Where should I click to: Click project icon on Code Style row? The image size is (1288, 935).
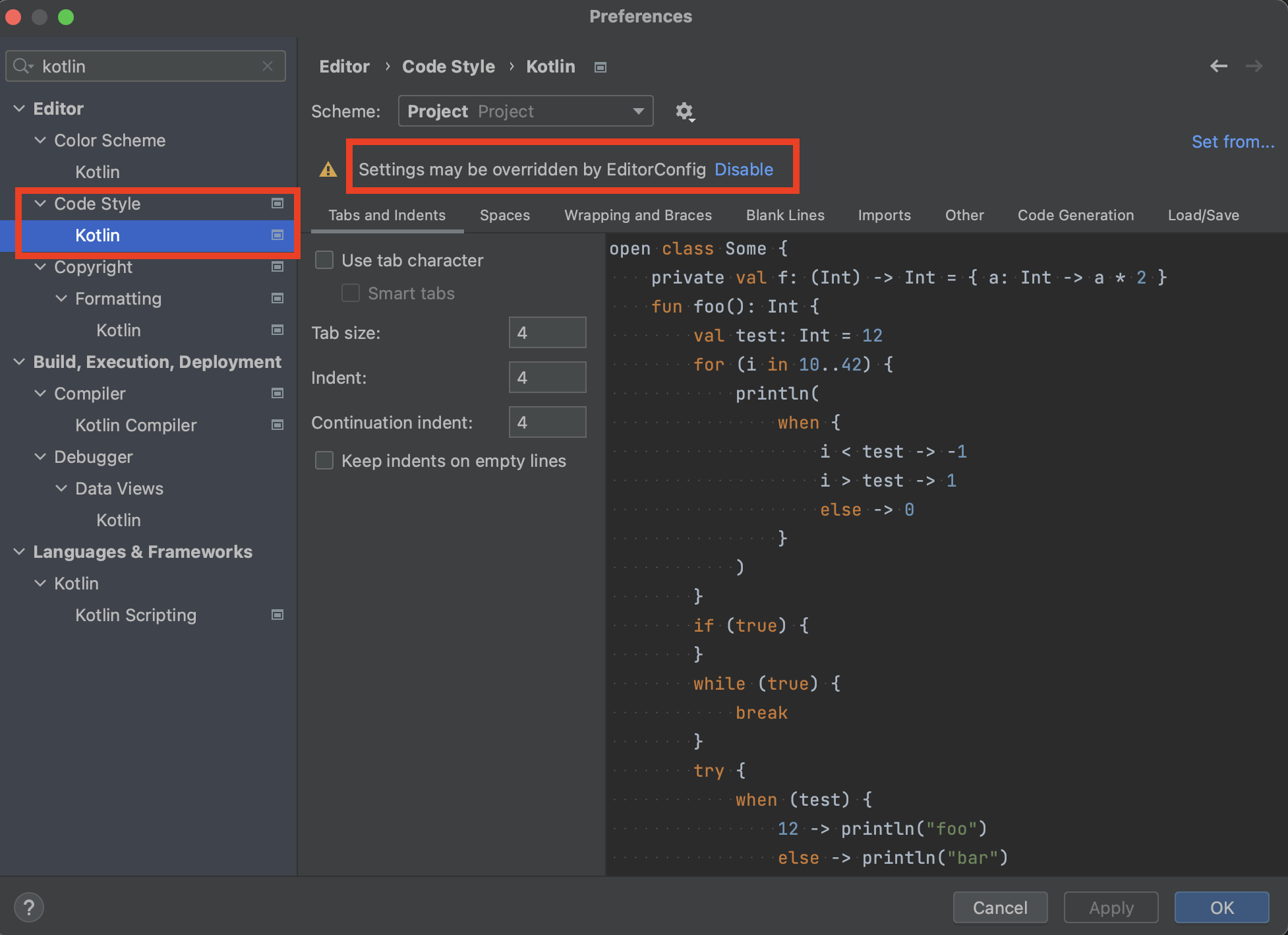click(x=278, y=203)
